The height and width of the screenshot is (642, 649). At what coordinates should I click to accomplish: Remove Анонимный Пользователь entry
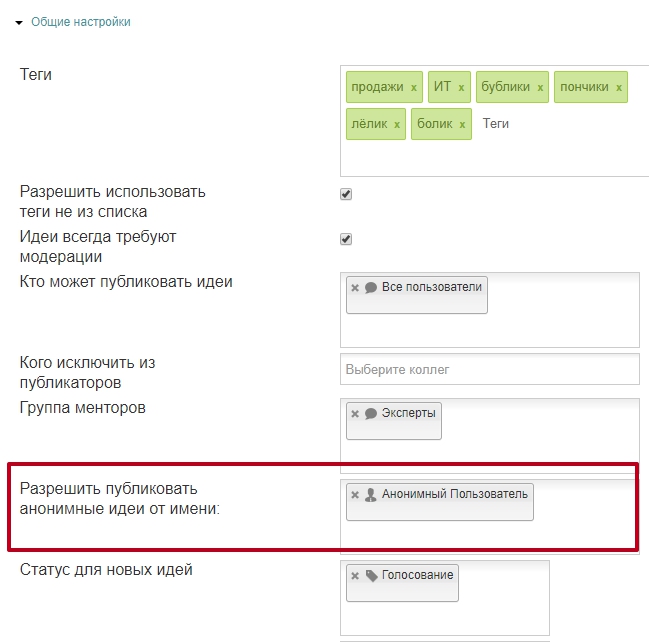(x=355, y=495)
